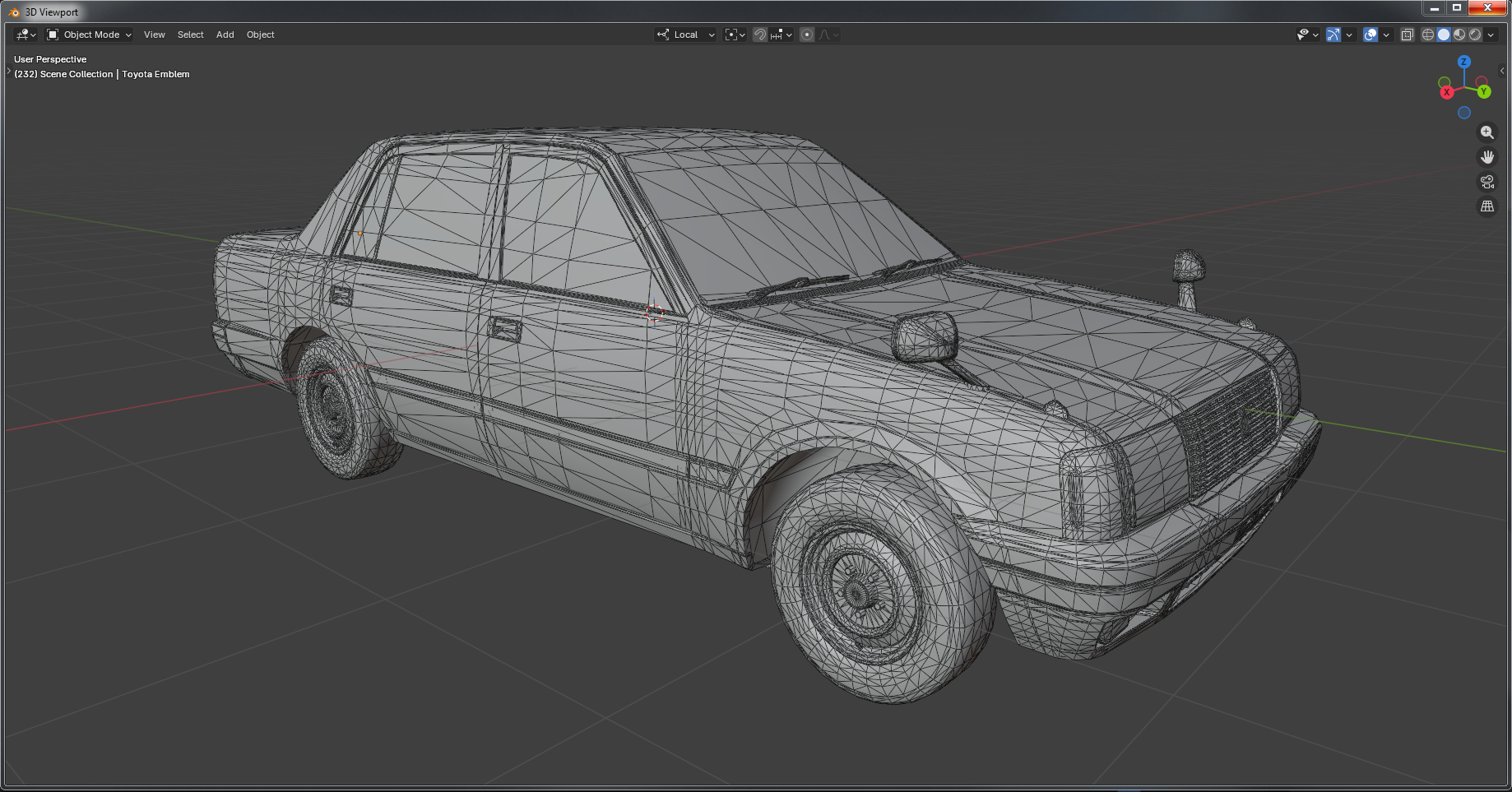Click the blue Z axis on the gizmo
Screen dimensions: 1512x792
tap(1464, 62)
